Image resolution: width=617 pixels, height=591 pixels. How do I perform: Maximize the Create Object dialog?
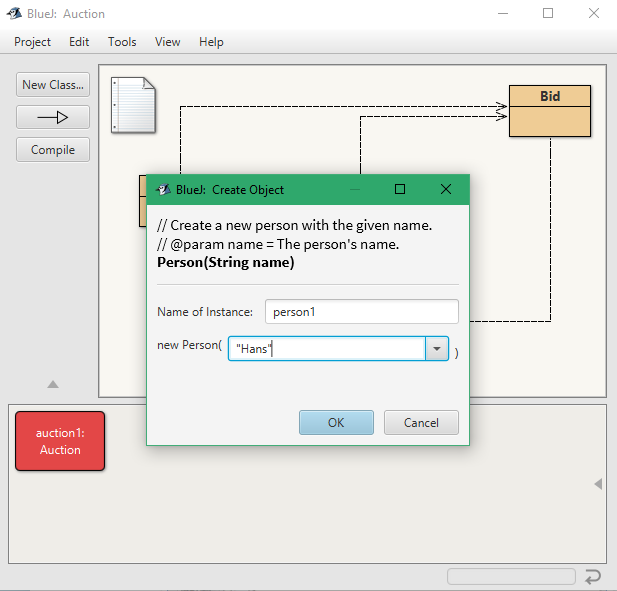tap(400, 189)
